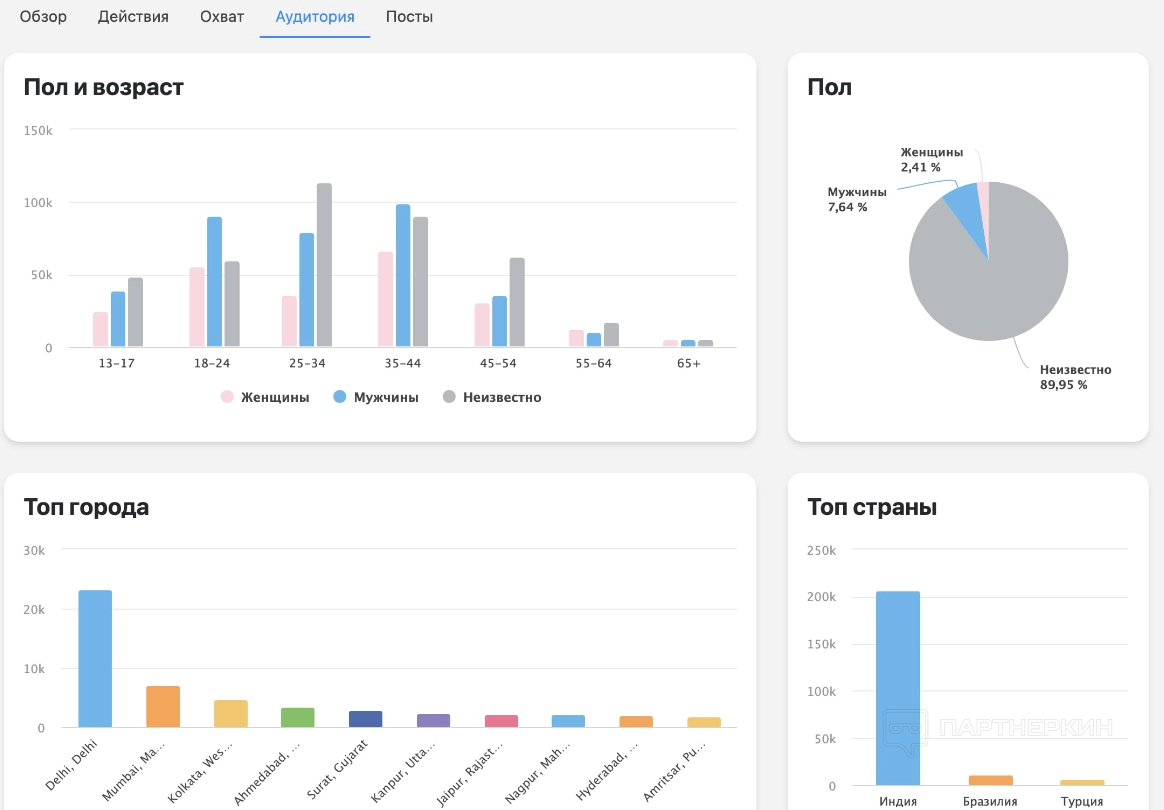
Task: Open the Обзор tab
Action: pos(43,16)
